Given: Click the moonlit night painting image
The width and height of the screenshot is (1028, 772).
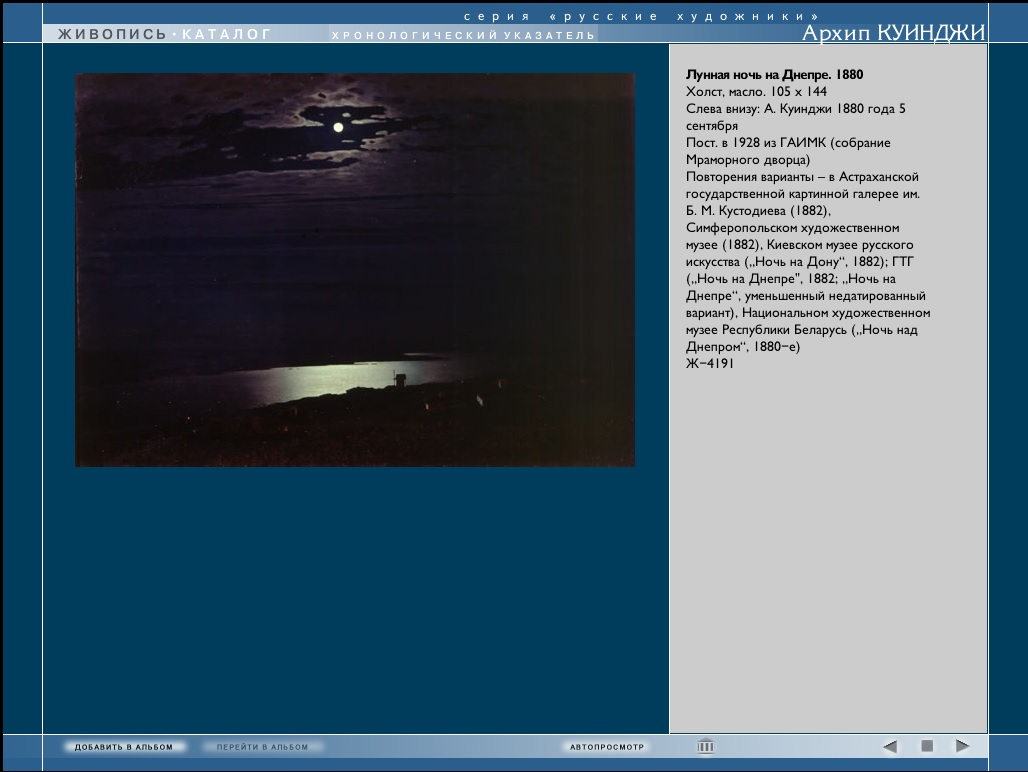Looking at the screenshot, I should (x=355, y=270).
